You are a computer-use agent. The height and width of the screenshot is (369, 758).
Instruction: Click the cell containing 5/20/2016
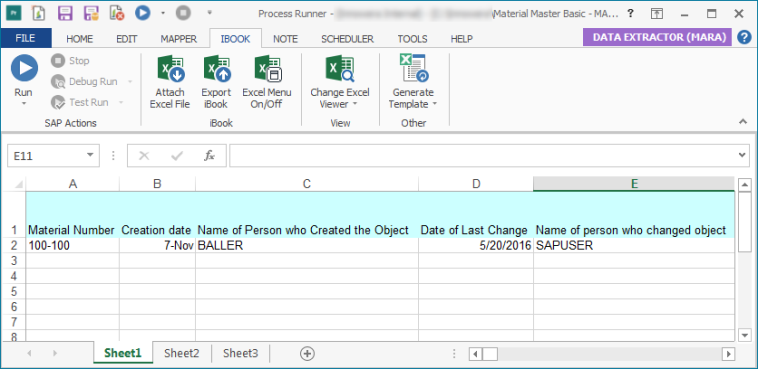pyautogui.click(x=476, y=246)
